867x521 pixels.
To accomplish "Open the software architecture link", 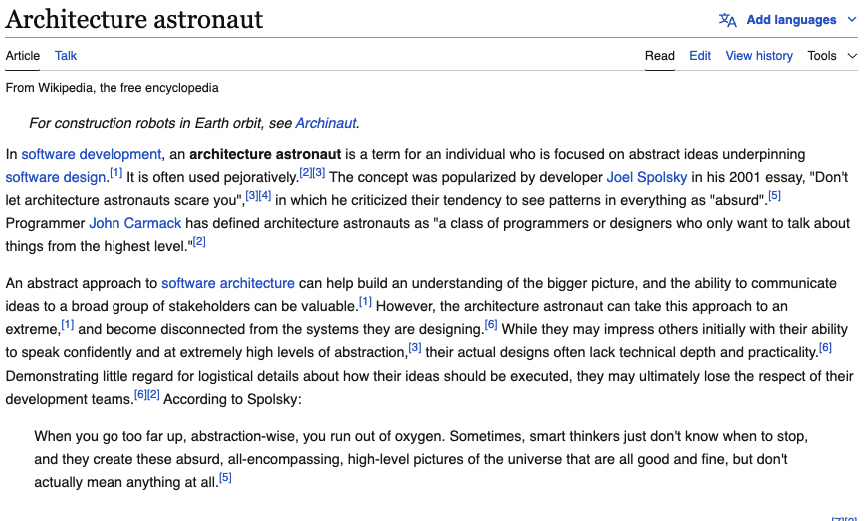I will click(228, 283).
